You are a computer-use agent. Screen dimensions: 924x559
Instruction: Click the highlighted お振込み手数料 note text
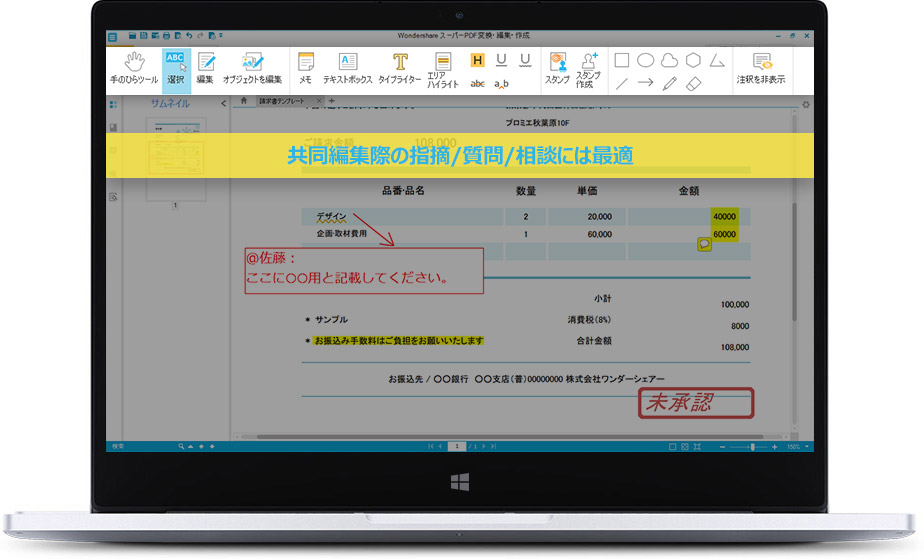coord(398,340)
